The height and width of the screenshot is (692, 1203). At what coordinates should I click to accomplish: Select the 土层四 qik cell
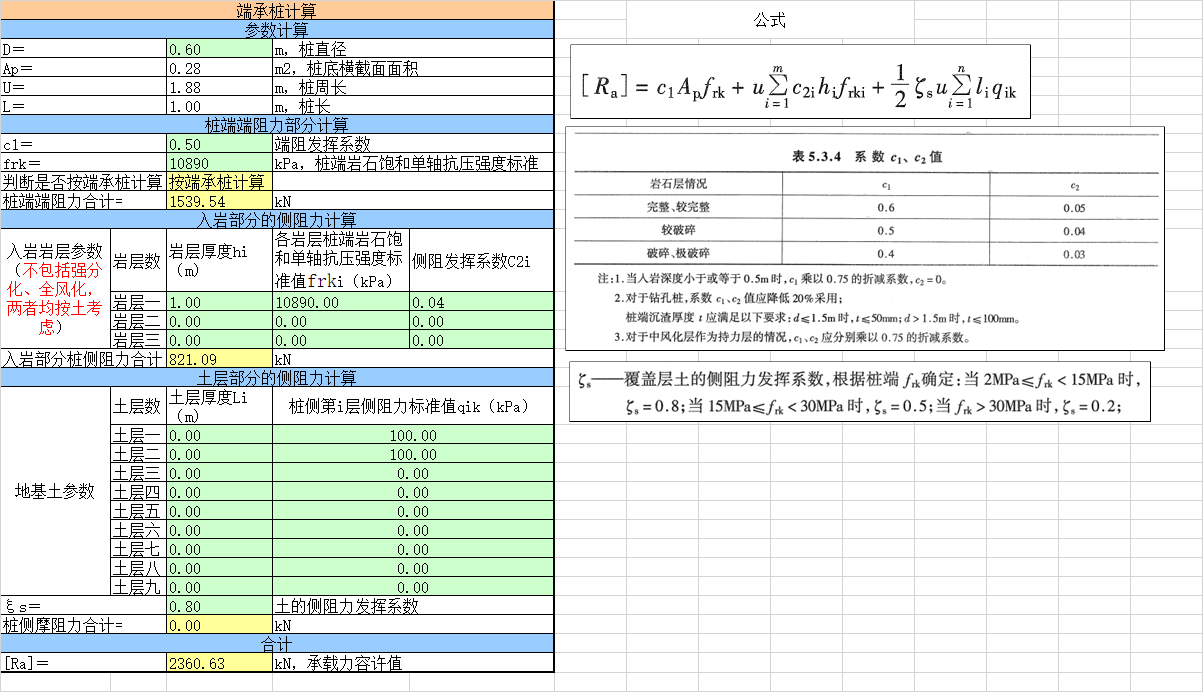[413, 492]
